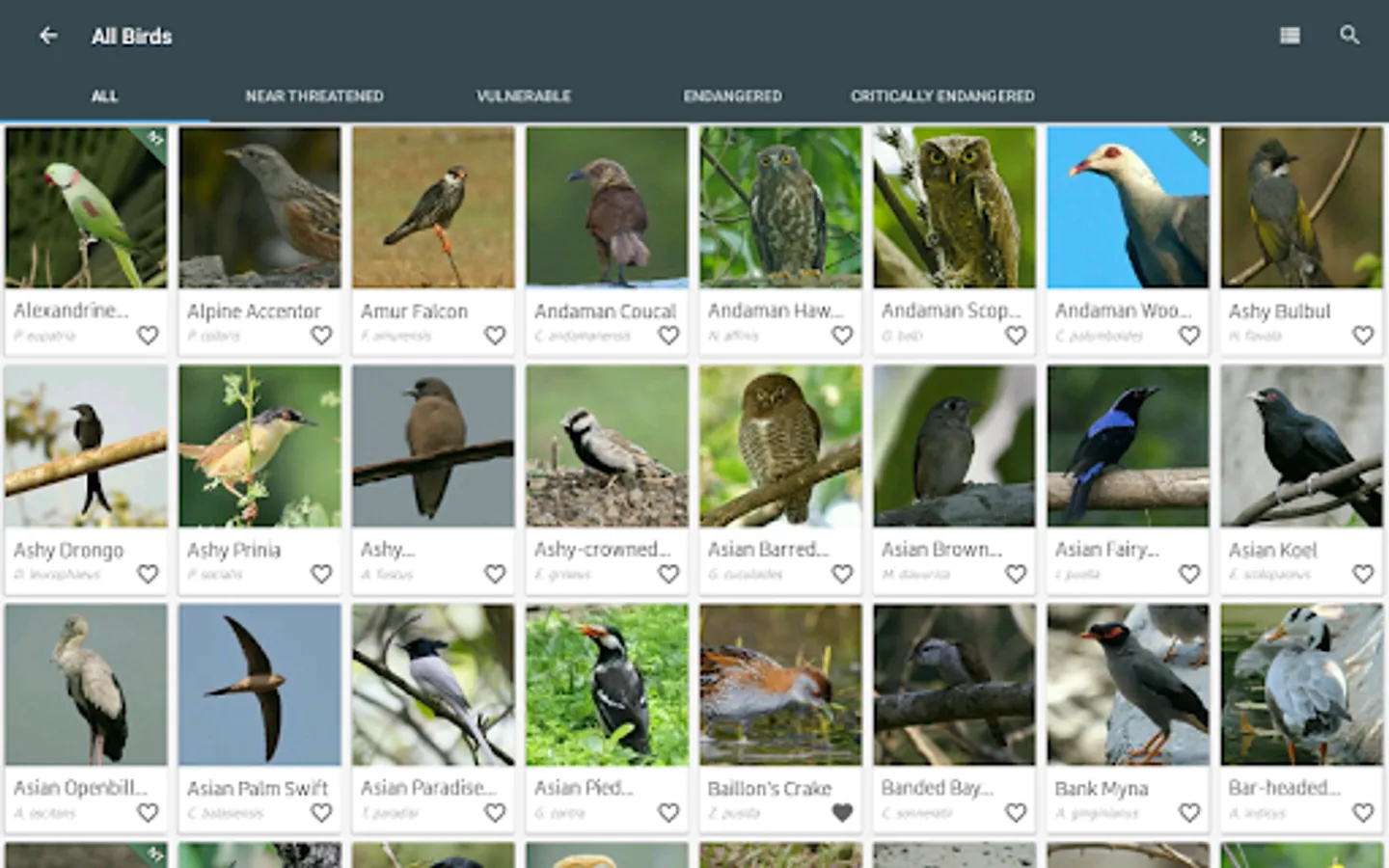
Task: Switch to the NEAR THREATENED tab
Action: (314, 95)
